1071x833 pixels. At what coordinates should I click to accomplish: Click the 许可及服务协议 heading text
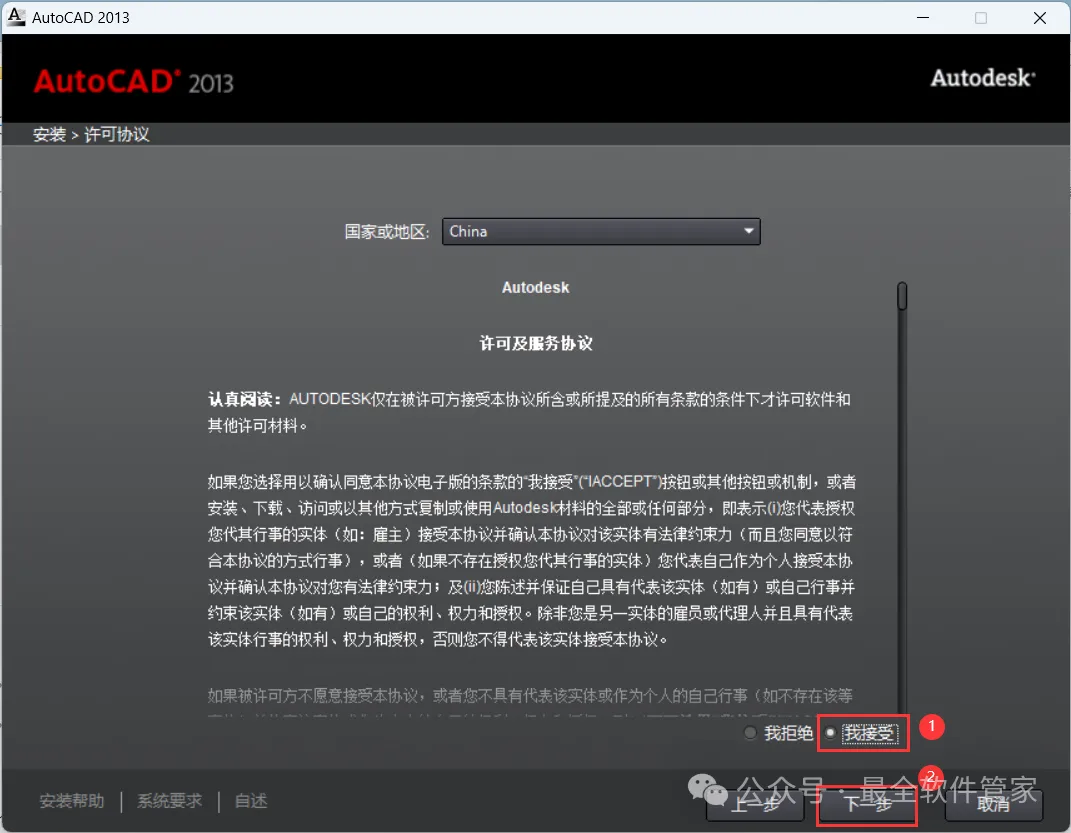536,343
